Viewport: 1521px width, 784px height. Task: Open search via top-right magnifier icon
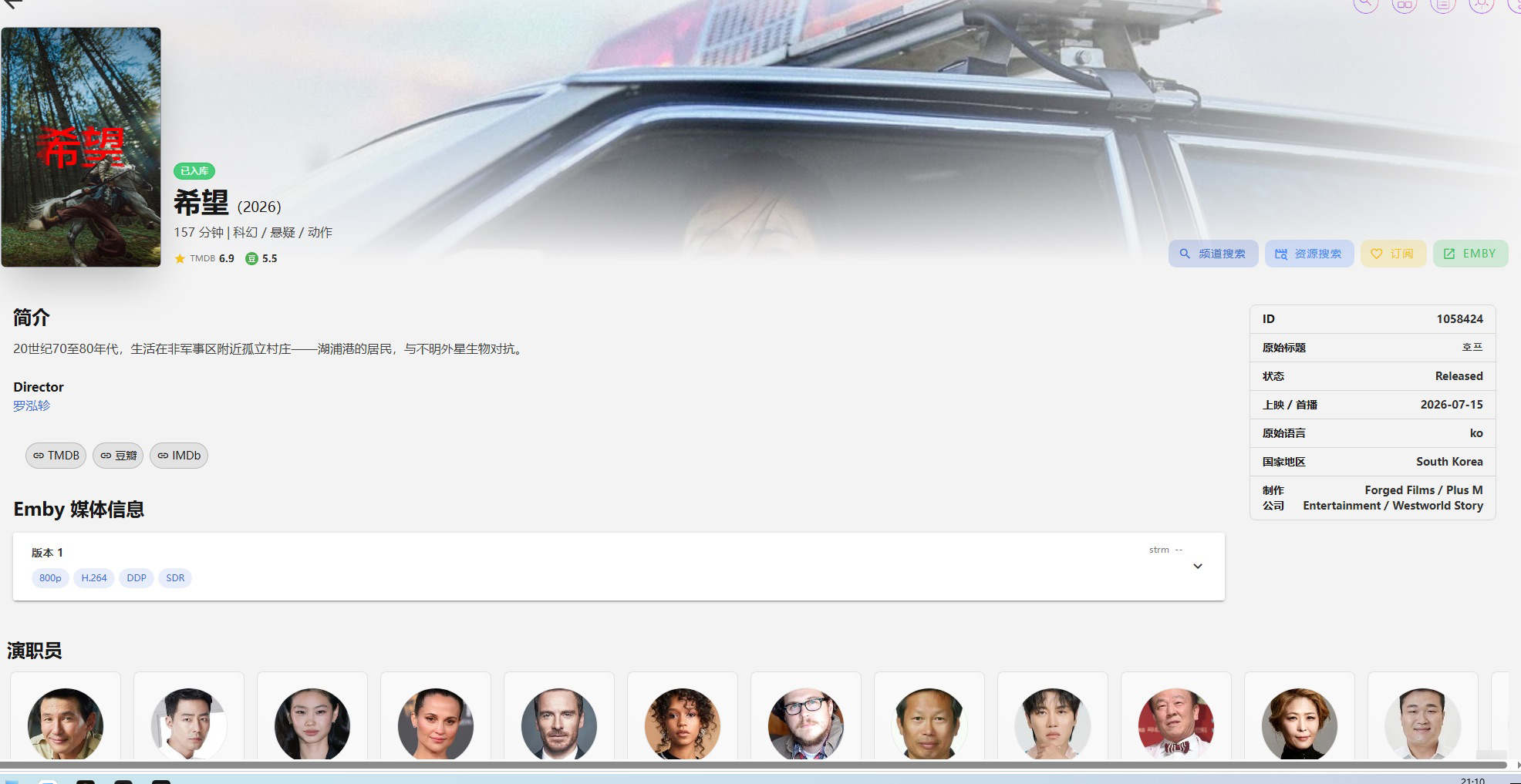click(x=1365, y=5)
